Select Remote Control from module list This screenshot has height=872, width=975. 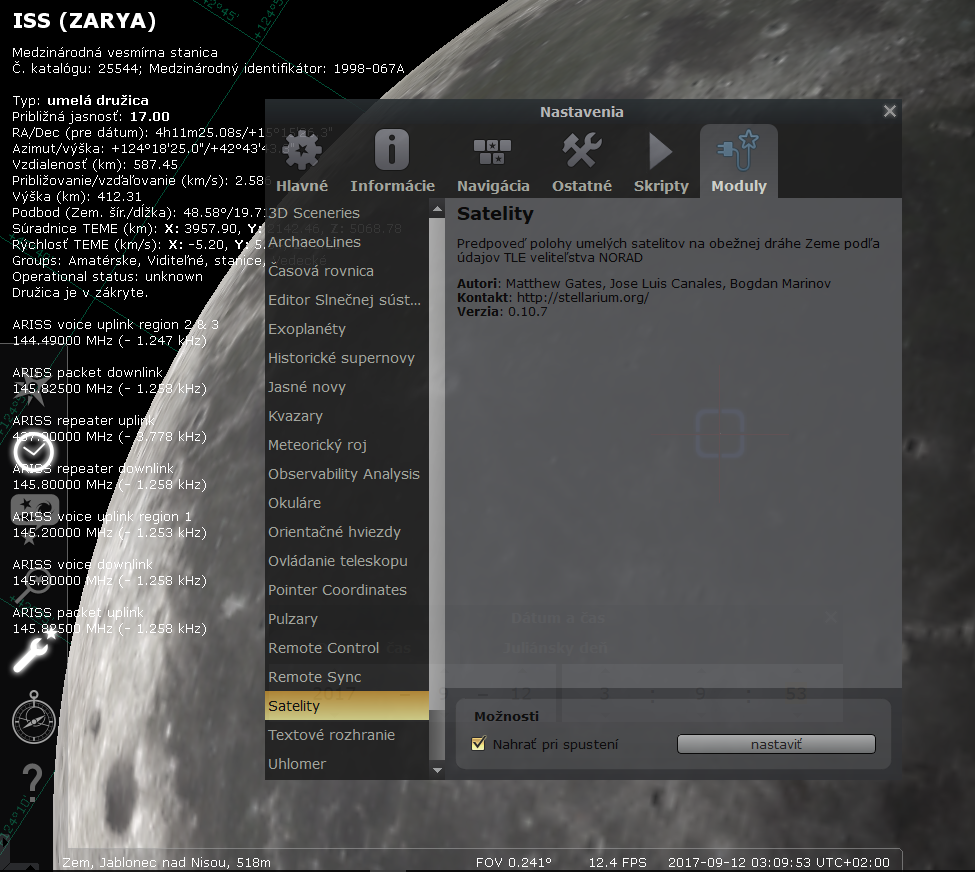[x=323, y=648]
